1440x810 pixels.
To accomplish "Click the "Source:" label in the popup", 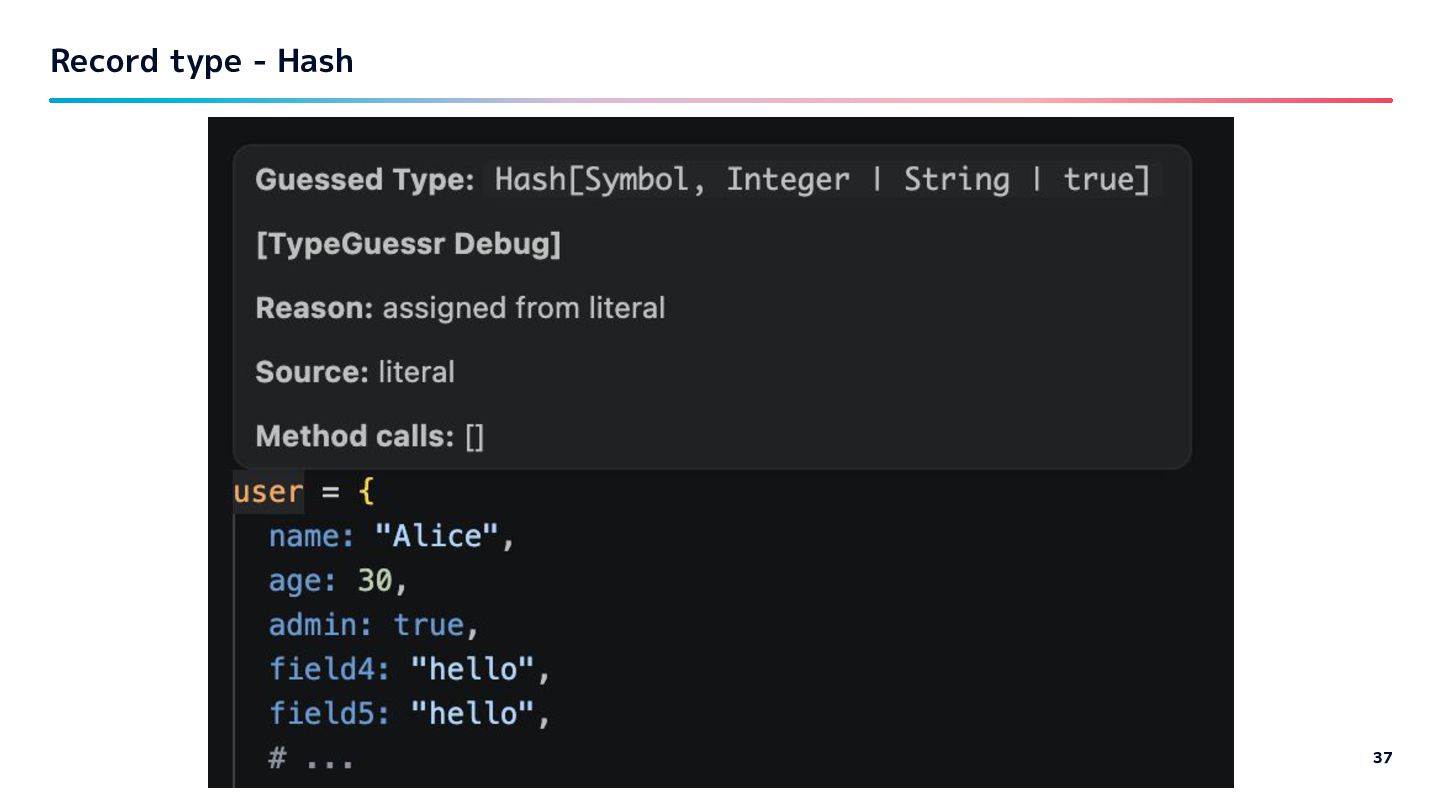I will pyautogui.click(x=312, y=372).
